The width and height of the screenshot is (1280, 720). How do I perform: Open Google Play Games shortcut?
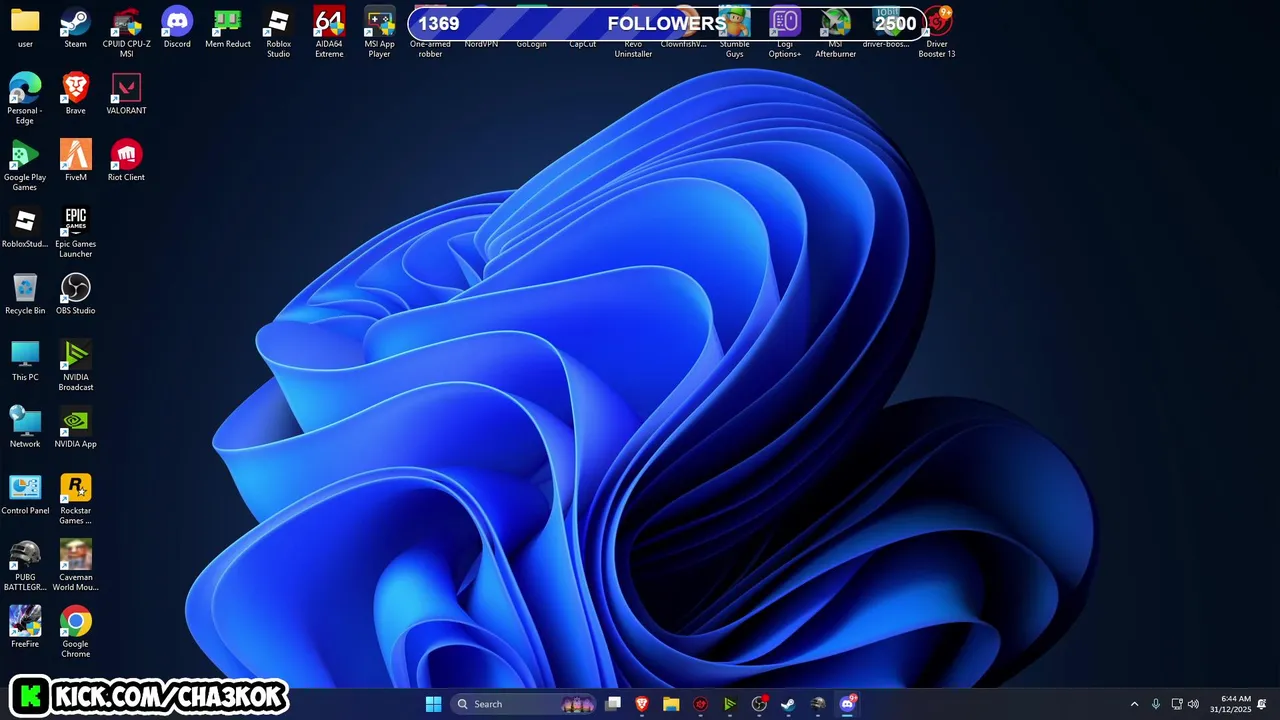coord(25,154)
